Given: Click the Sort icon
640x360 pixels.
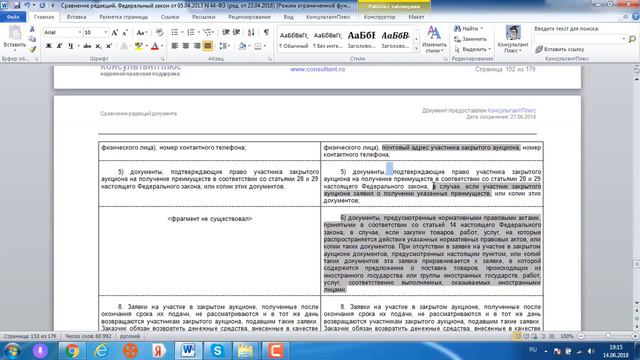Looking at the screenshot, I should [251, 32].
